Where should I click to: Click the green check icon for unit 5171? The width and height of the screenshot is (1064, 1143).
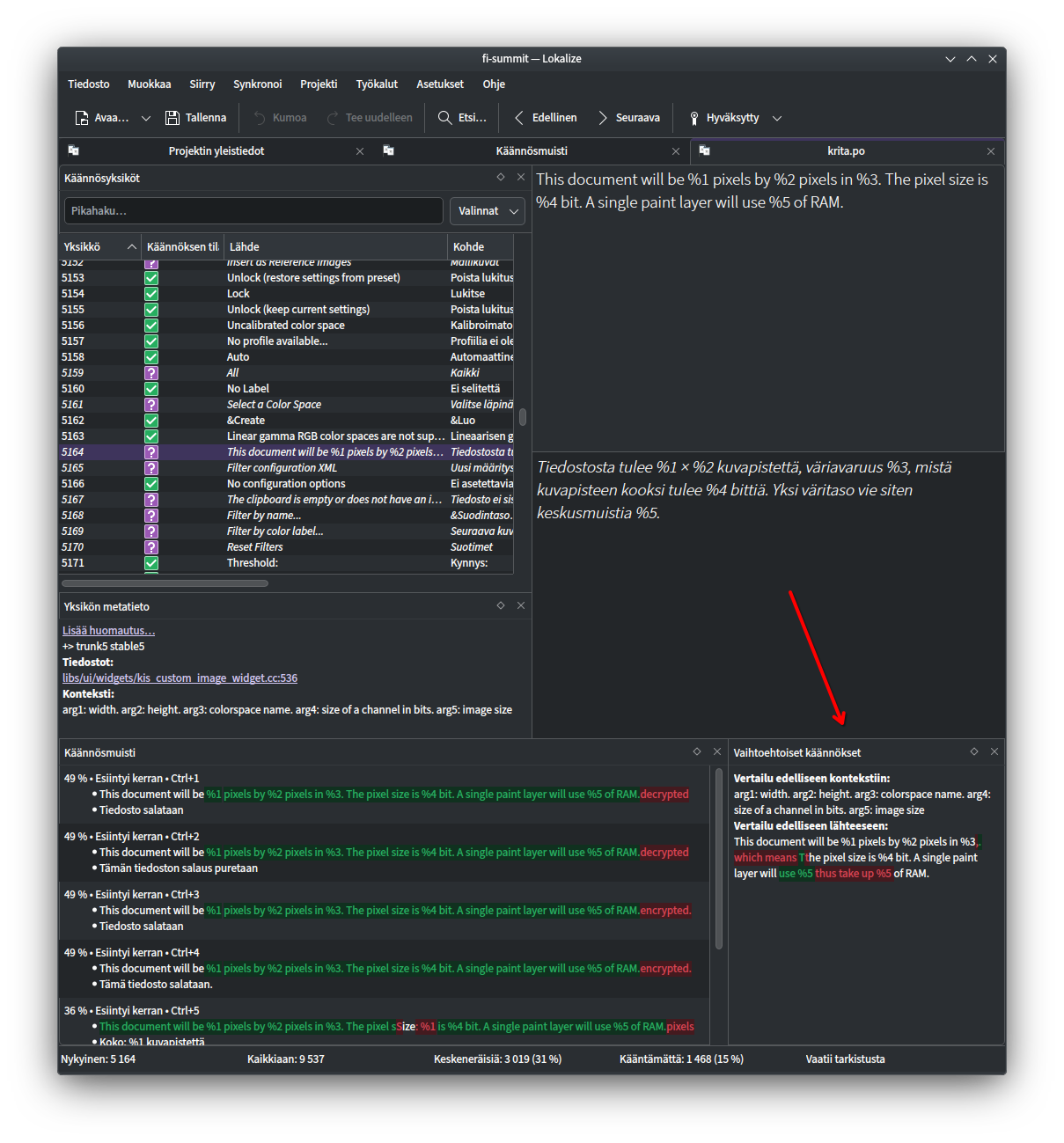coord(151,563)
